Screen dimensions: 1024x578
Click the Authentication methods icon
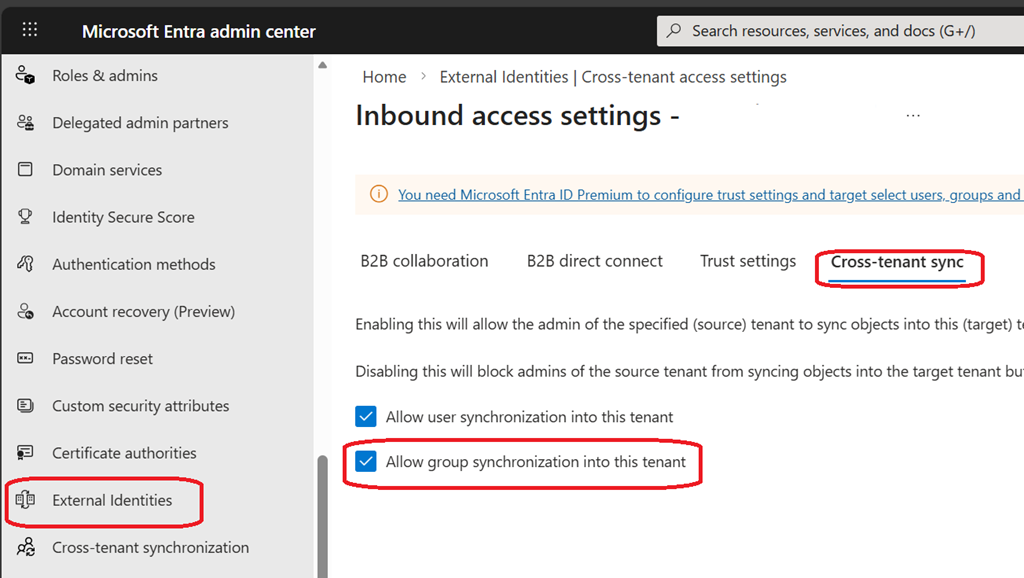point(26,264)
